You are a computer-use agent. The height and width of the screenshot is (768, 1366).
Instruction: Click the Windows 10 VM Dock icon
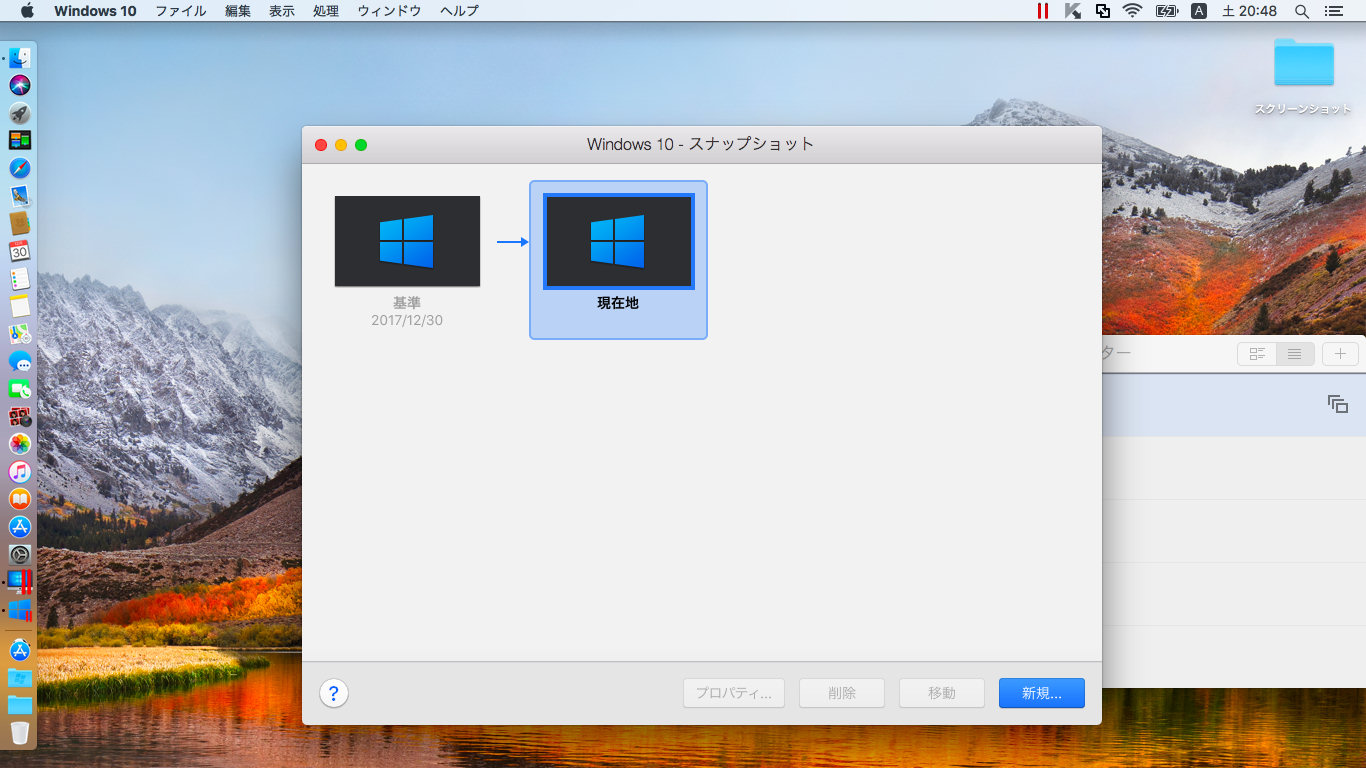[x=20, y=609]
